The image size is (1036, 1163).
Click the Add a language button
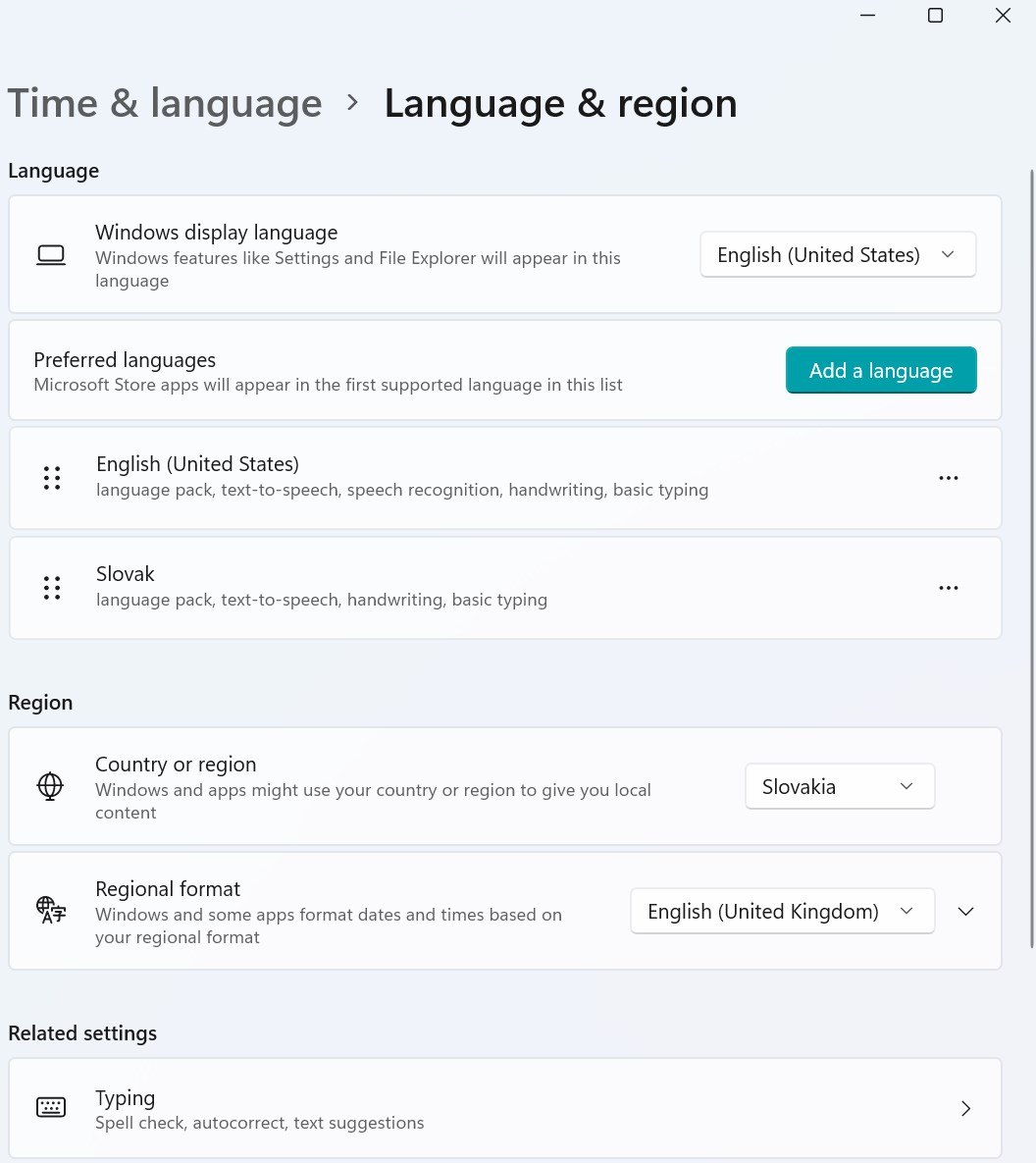click(881, 370)
